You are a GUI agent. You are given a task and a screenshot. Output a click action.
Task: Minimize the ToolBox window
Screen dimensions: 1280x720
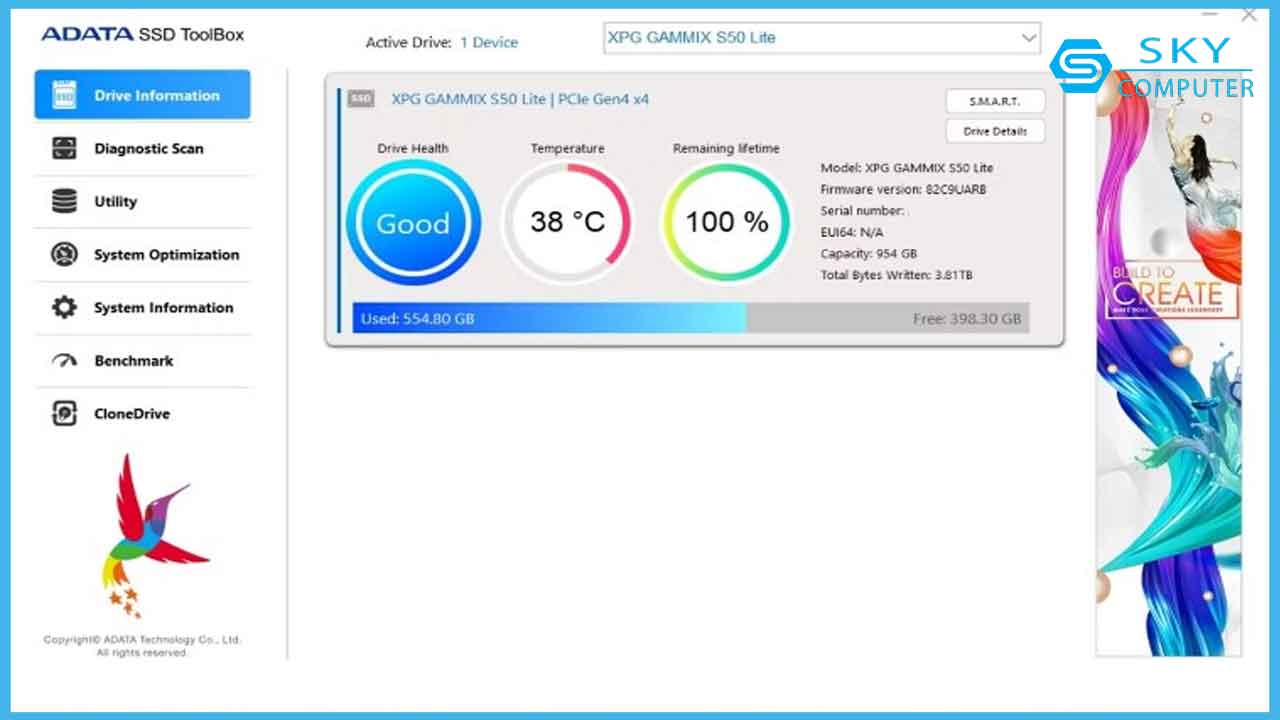tap(1210, 15)
